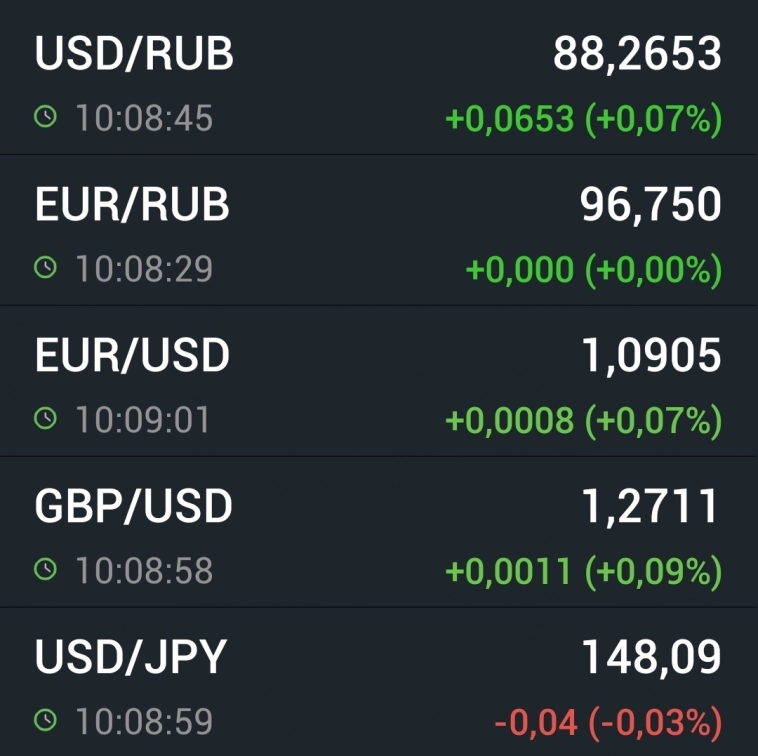Image resolution: width=758 pixels, height=756 pixels.
Task: Click the clock icon beside 10:08:45
Action: click(45, 119)
